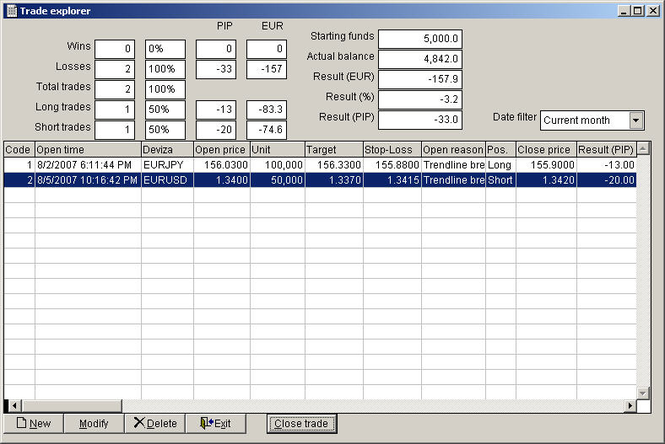Click the Trade explorer title bar icon
Image resolution: width=665 pixels, height=444 pixels.
[12, 11]
